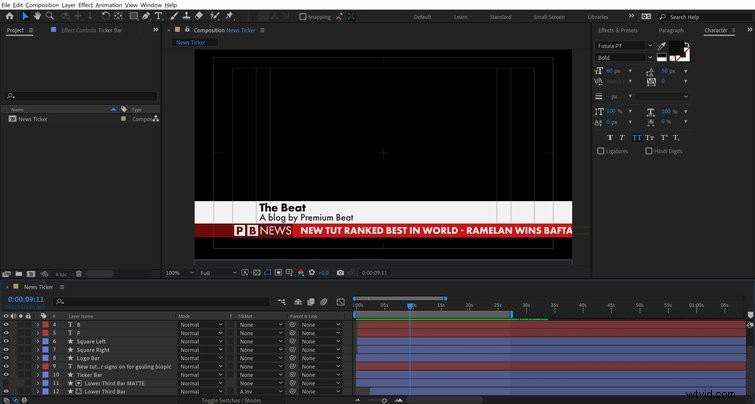Select the Brush tool
The image size is (755, 404).
174,16
